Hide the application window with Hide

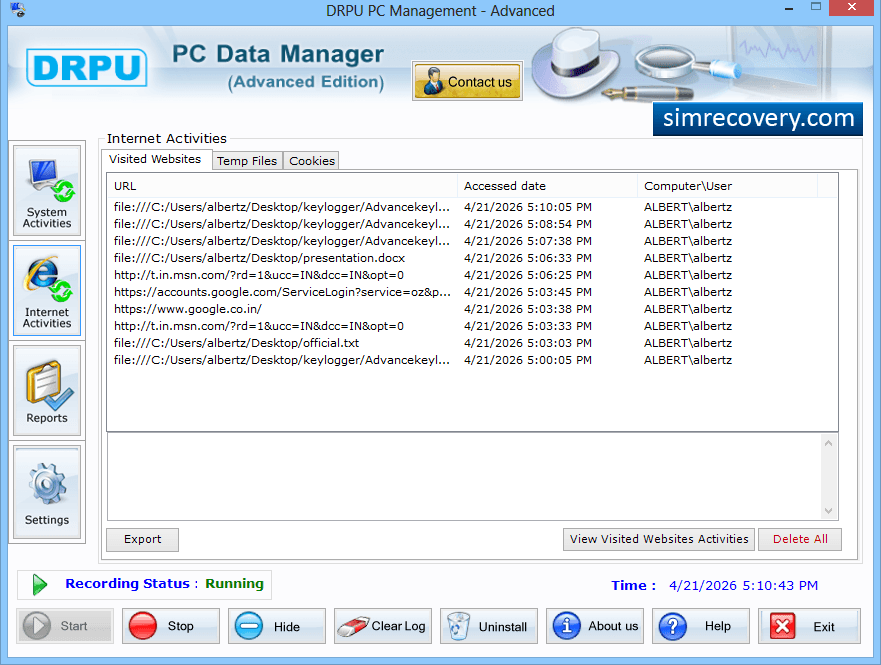pos(277,626)
